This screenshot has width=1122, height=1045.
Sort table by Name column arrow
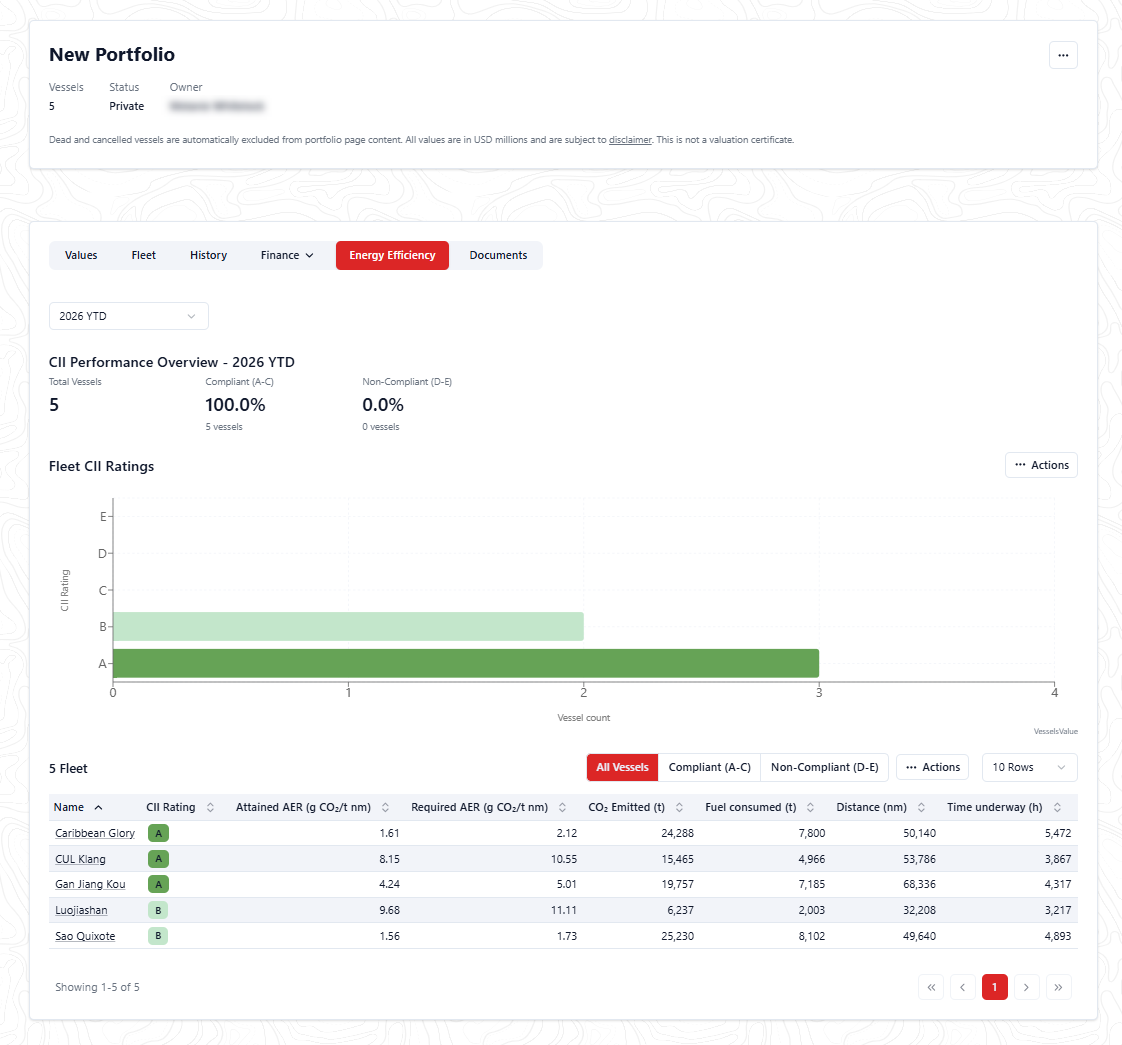pyautogui.click(x=98, y=807)
